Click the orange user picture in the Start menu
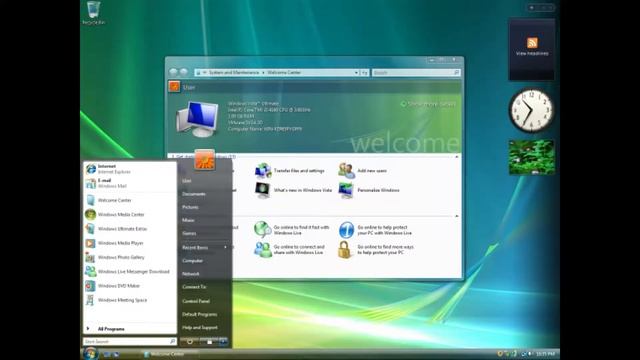The image size is (640, 360). (x=204, y=160)
